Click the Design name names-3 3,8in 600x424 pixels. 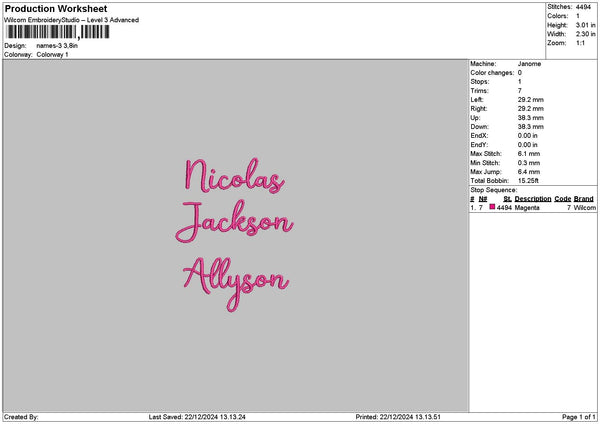pyautogui.click(x=57, y=46)
